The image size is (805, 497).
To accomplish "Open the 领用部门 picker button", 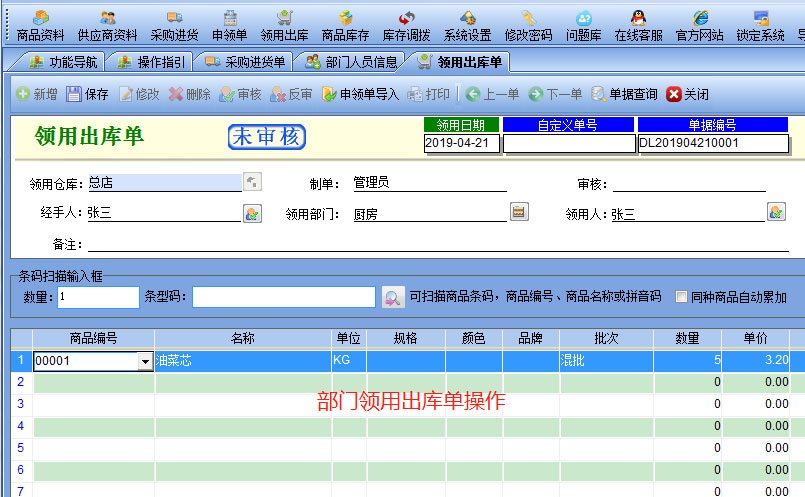I will click(x=519, y=212).
